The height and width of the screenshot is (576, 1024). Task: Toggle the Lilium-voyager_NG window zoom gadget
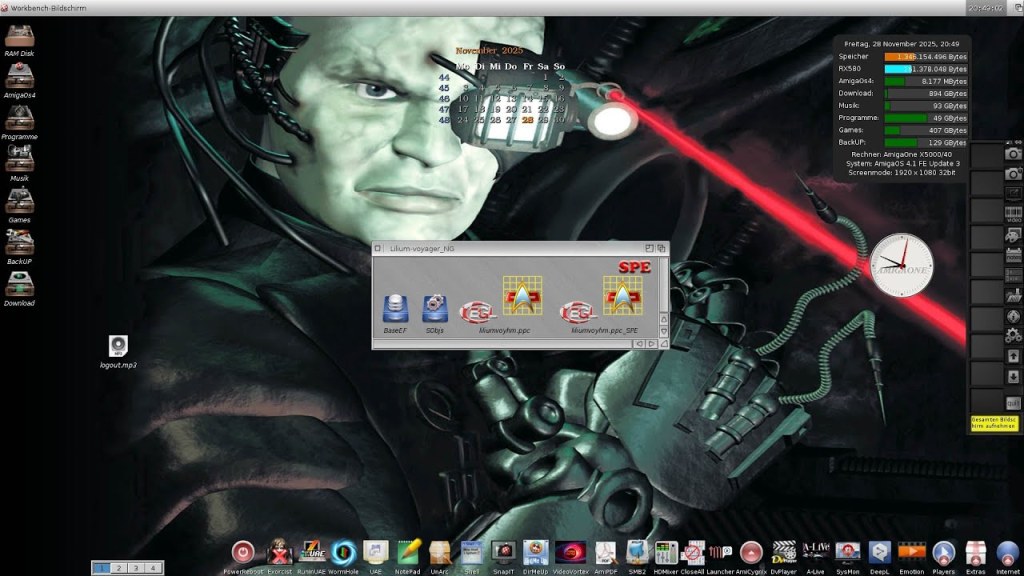click(x=648, y=247)
